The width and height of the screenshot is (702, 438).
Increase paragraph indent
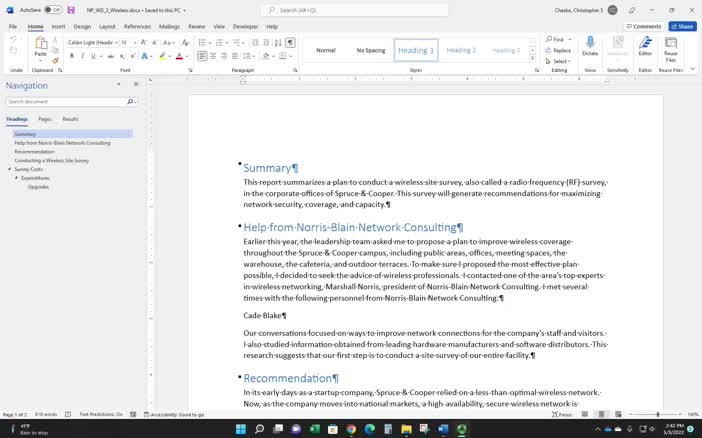[x=266, y=42]
